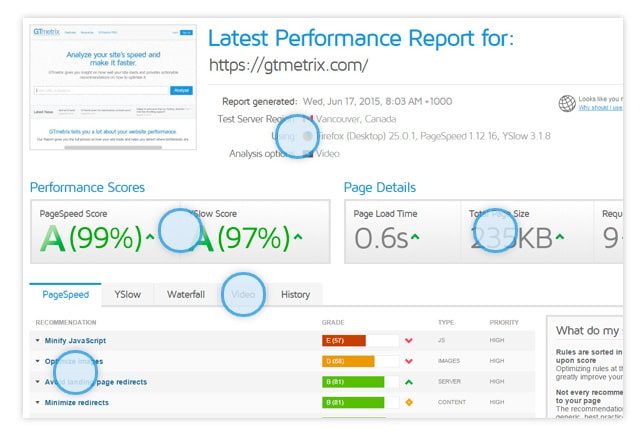Click the red E (57) grade bar
The image size is (643, 438).
point(344,340)
